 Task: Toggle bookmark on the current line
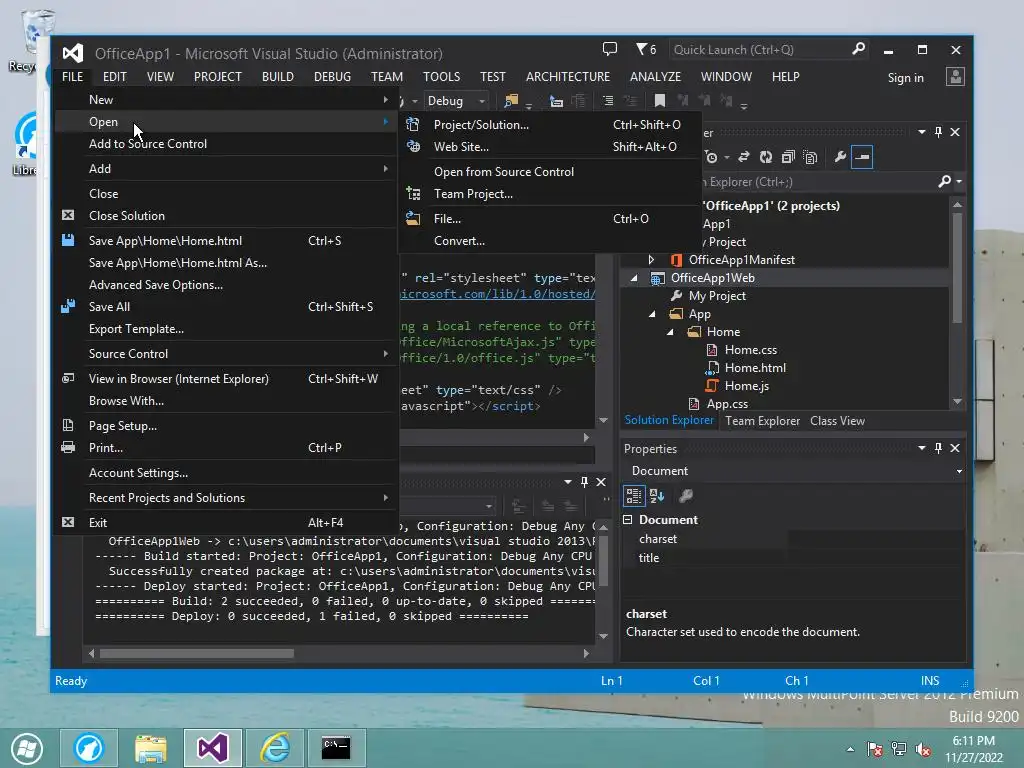click(x=660, y=101)
